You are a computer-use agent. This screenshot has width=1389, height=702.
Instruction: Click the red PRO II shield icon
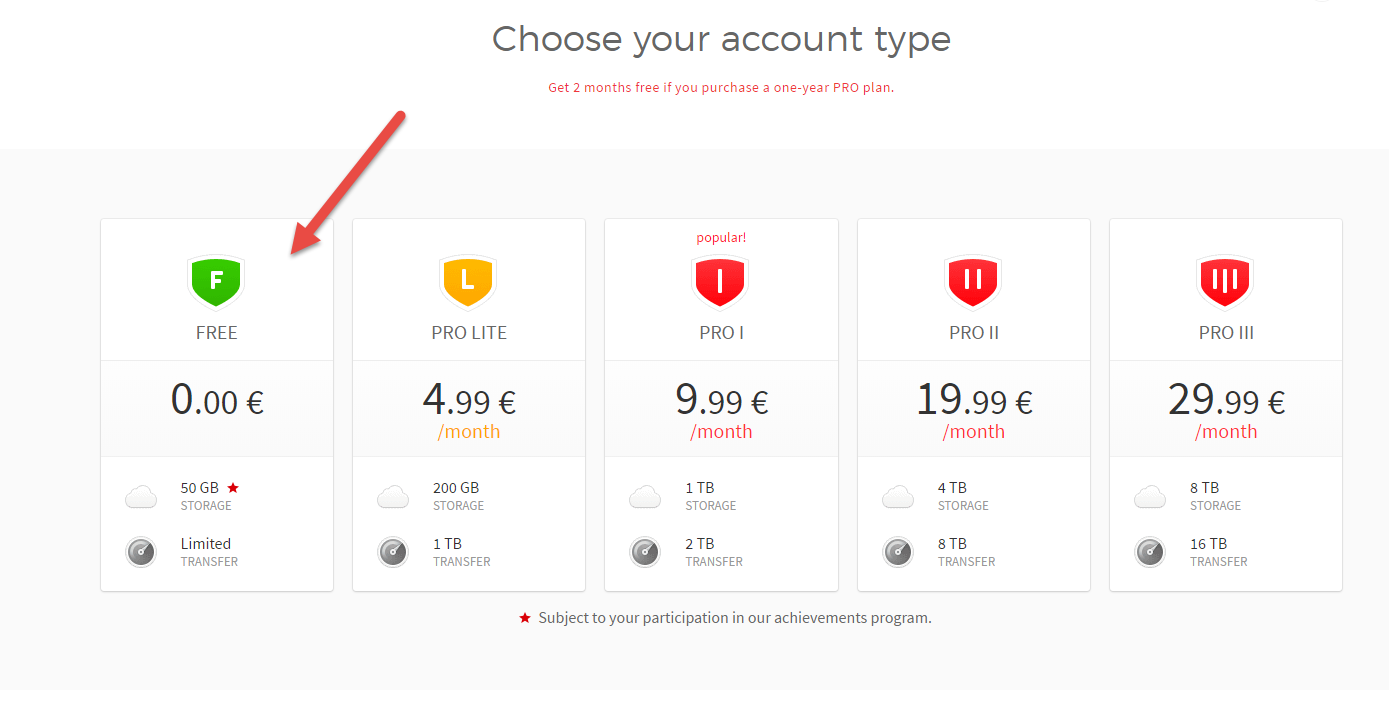click(973, 281)
